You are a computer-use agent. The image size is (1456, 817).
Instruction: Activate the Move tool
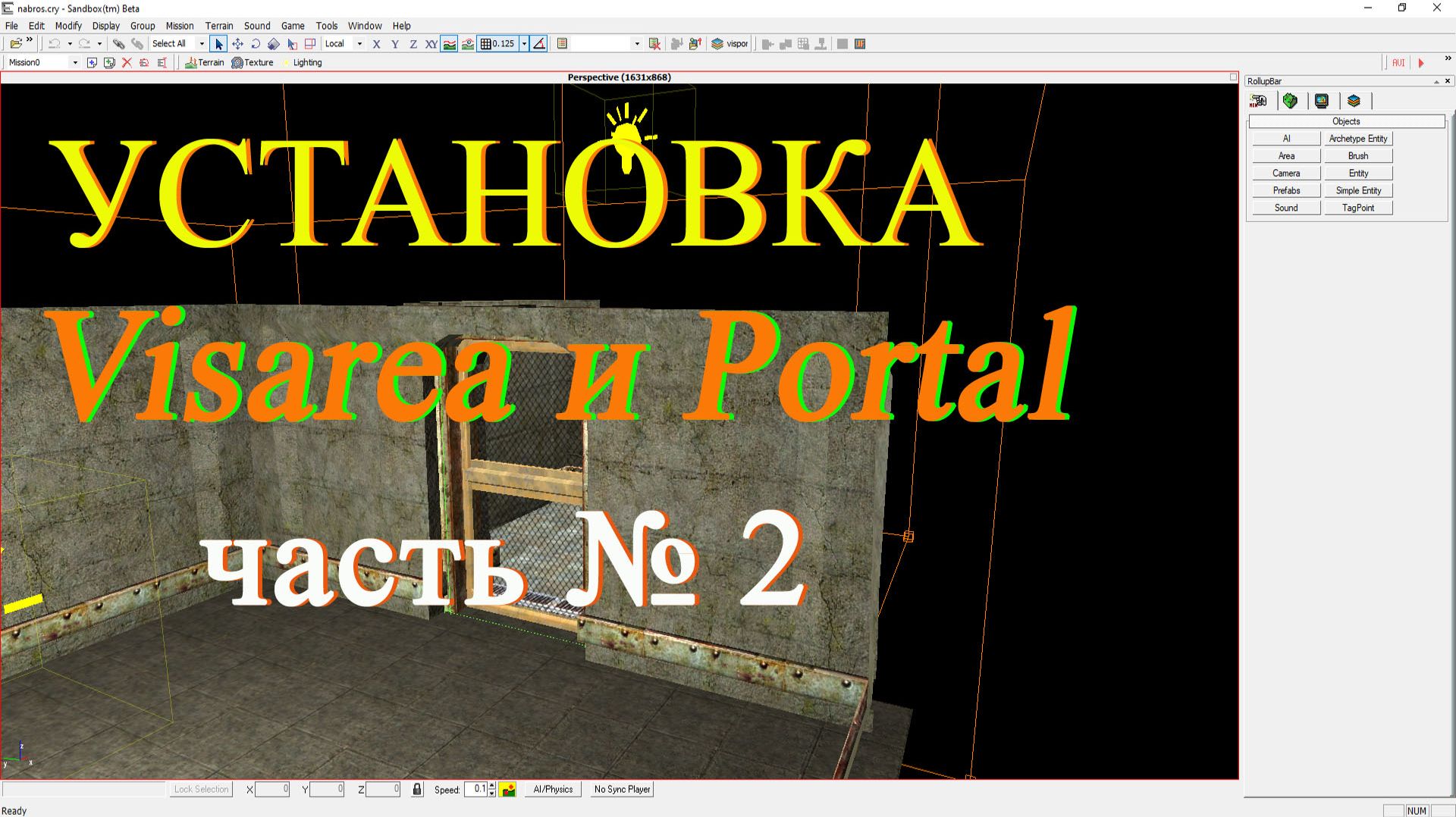[237, 44]
